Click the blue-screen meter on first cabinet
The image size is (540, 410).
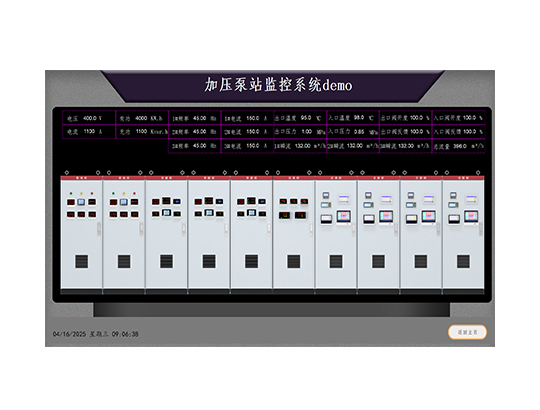81,202
